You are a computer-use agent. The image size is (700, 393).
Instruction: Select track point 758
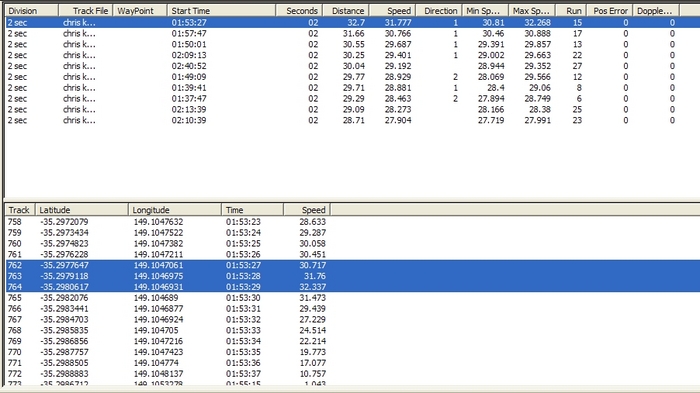click(353, 222)
